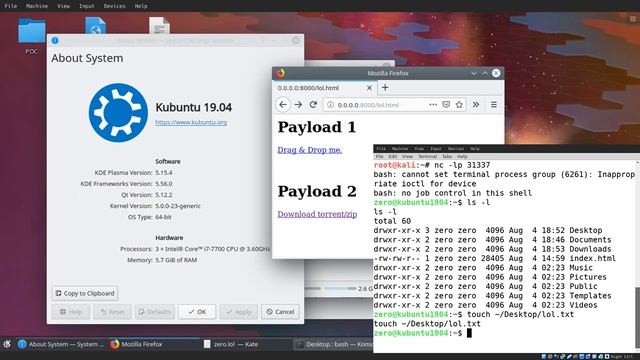Image resolution: width=640 pixels, height=360 pixels.
Task: Click the greyed Defaults button
Action: click(155, 312)
